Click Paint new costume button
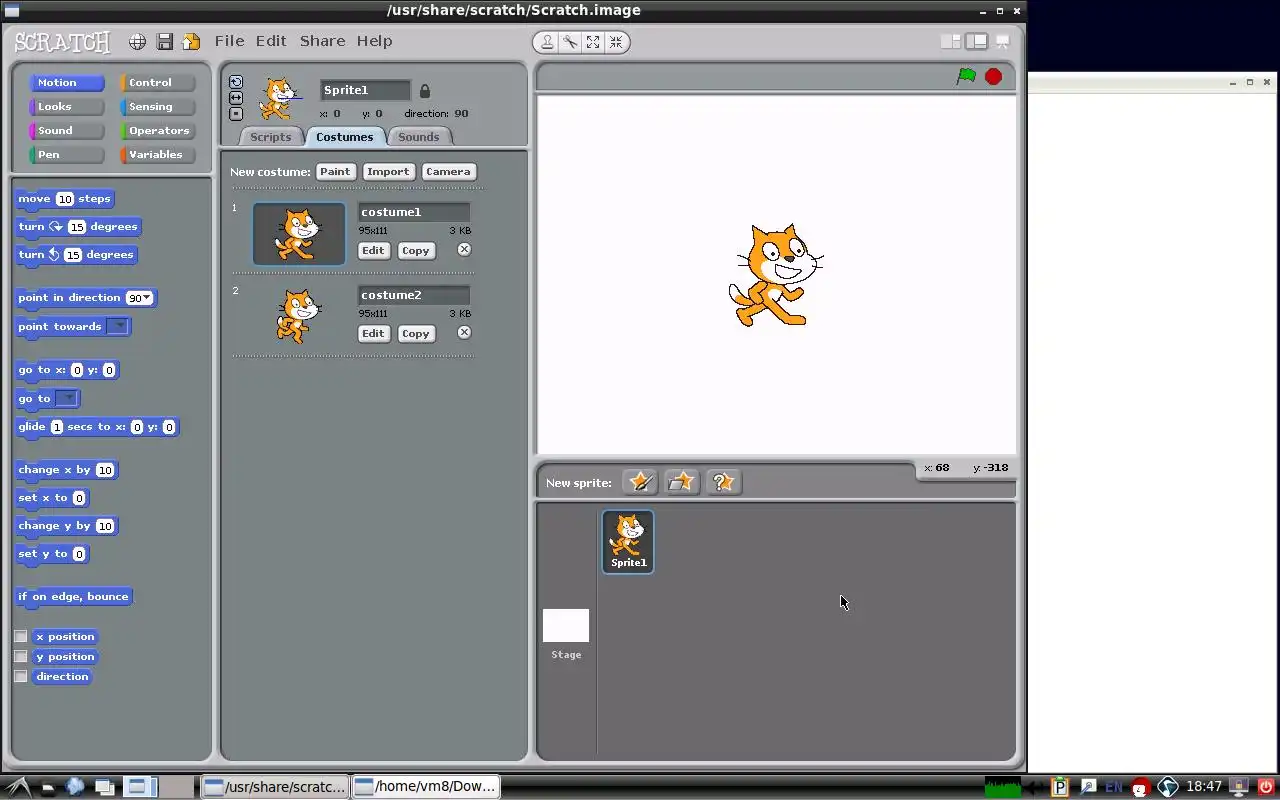Screen dimensions: 1280x800 tap(335, 172)
